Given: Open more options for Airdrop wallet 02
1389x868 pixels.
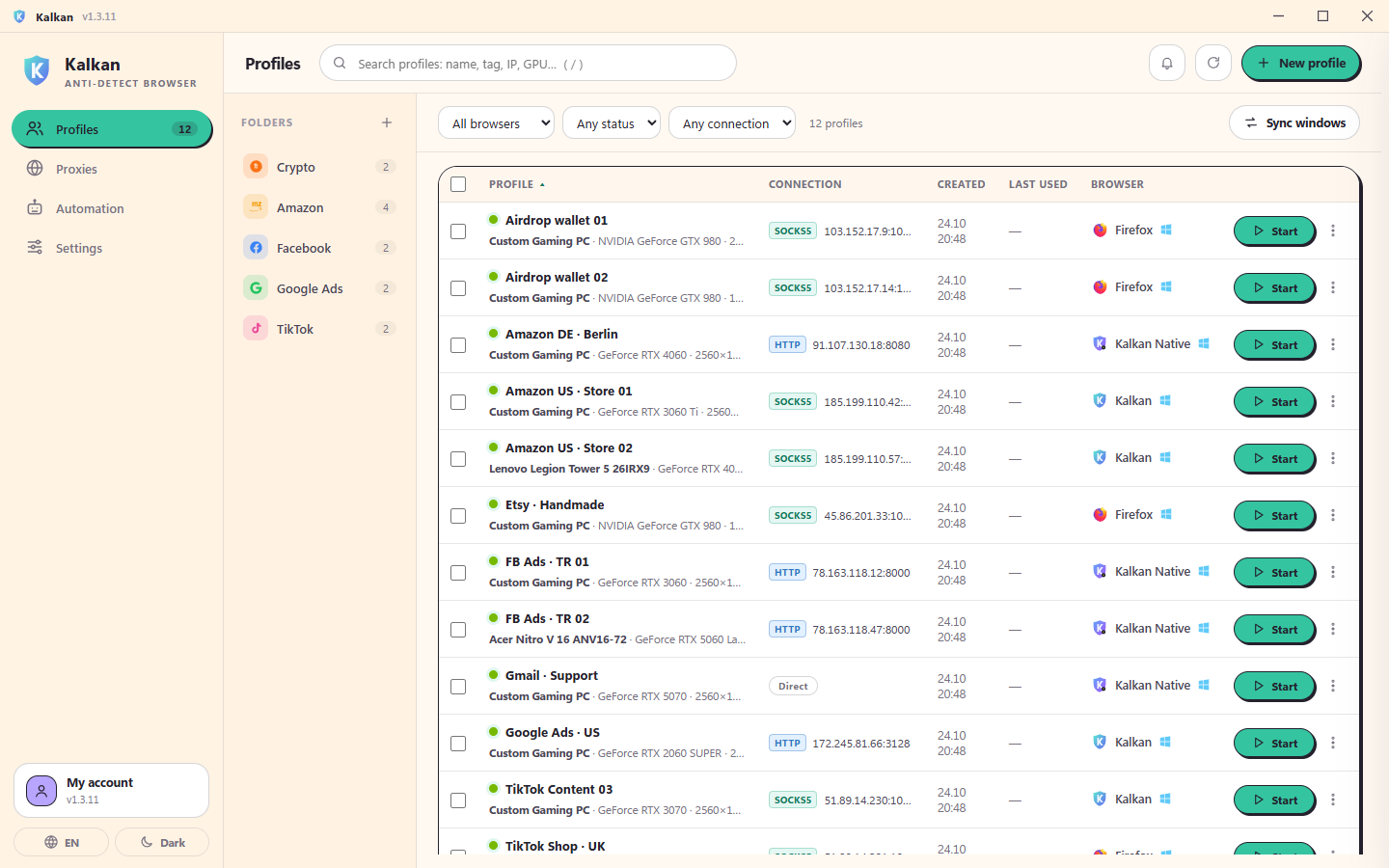Looking at the screenshot, I should tap(1333, 287).
